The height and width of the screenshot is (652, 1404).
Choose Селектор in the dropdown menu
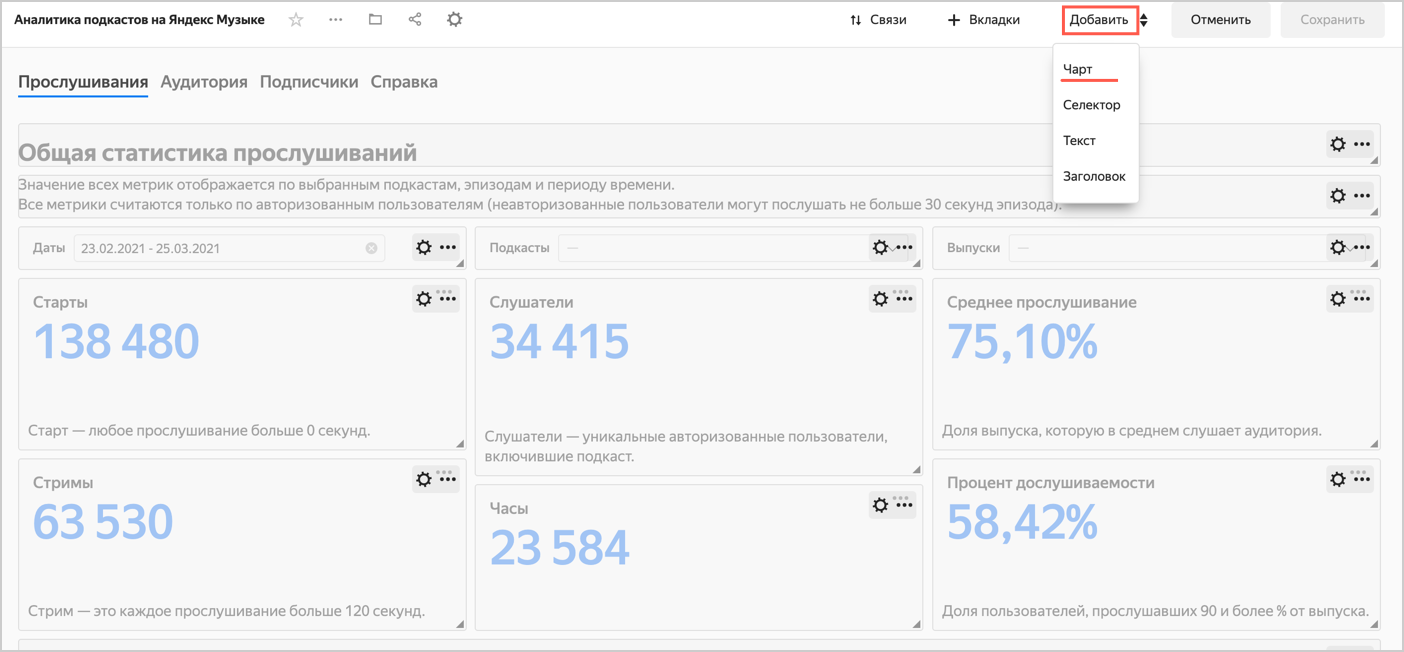[1091, 105]
